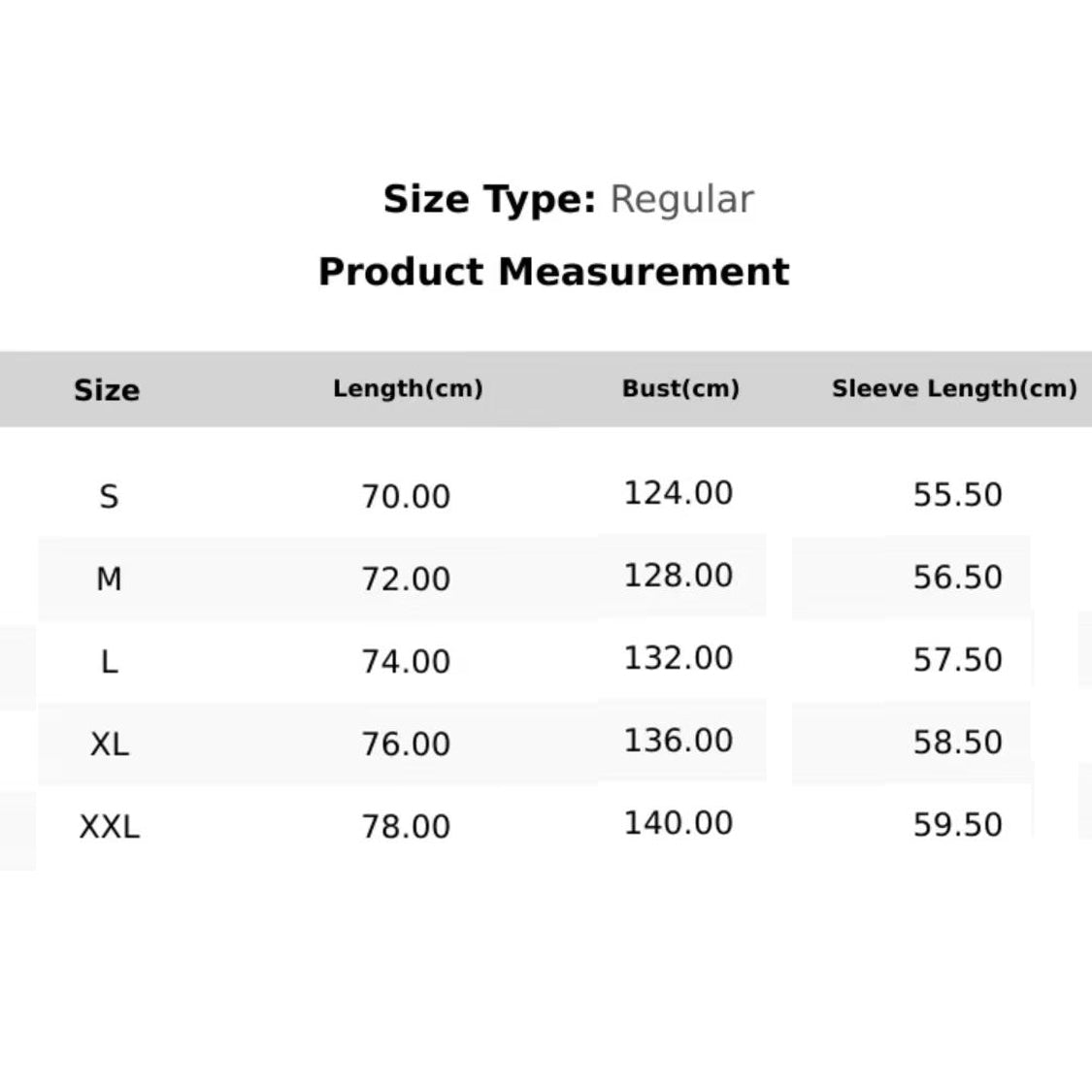Click the 57.50 sleeve length value
Image resolution: width=1092 pixels, height=1092 pixels.
pyautogui.click(x=957, y=660)
